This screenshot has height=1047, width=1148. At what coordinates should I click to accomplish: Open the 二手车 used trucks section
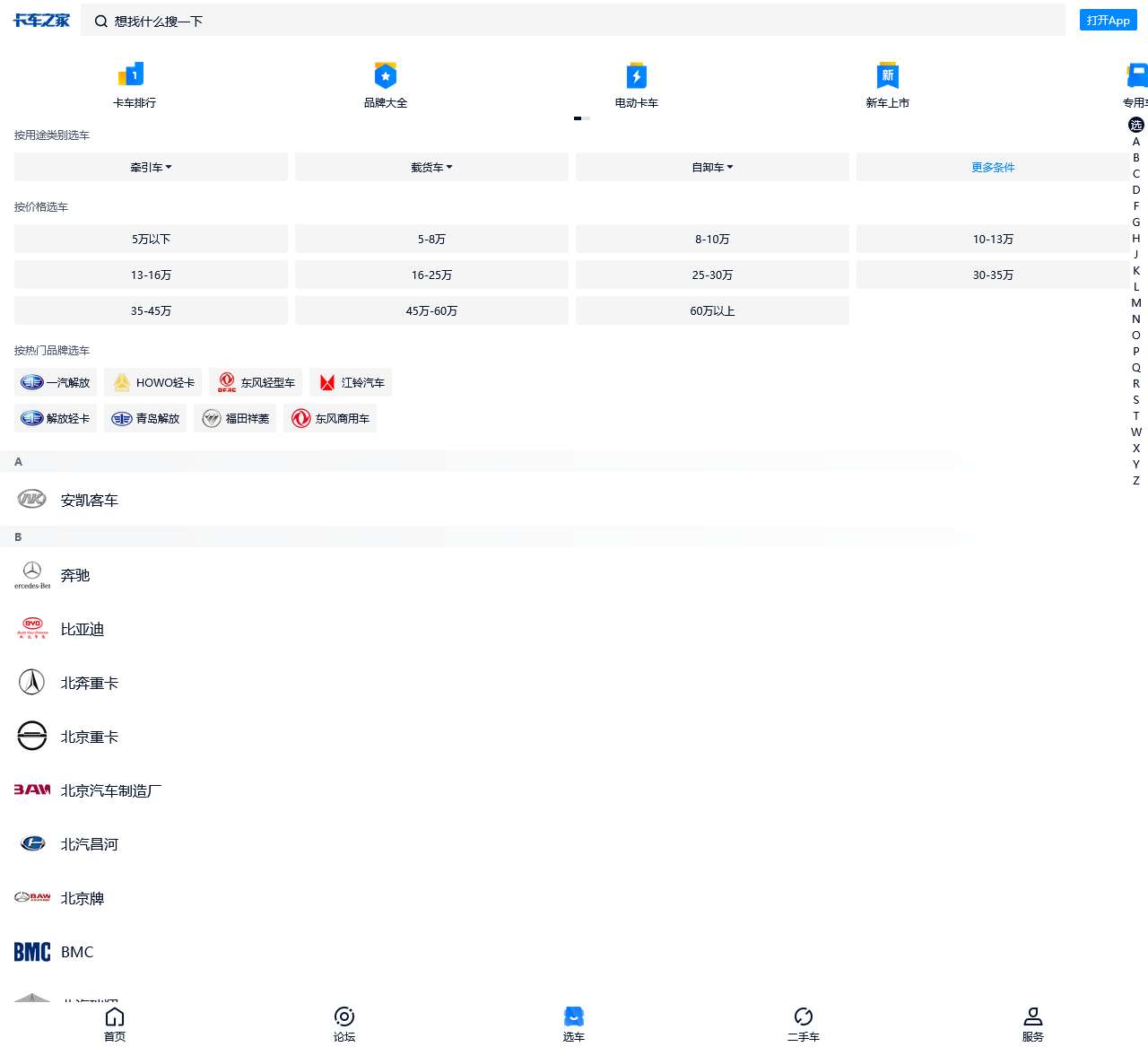(x=804, y=1023)
